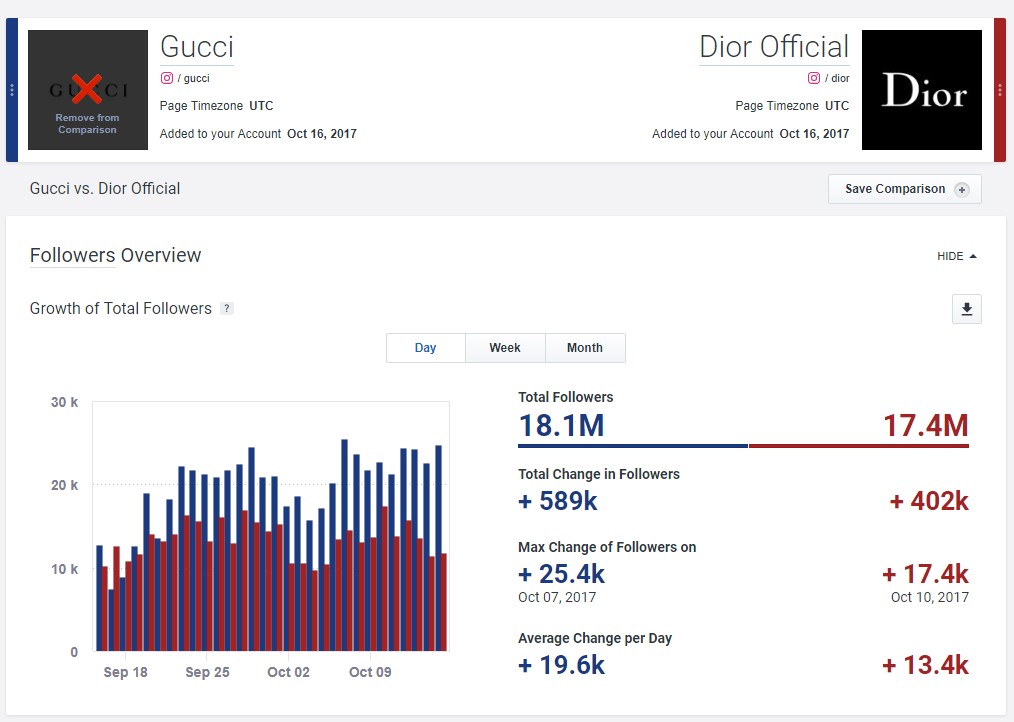Click the Dior logo thumbnail
Screen dimensions: 1014x722
click(921, 90)
